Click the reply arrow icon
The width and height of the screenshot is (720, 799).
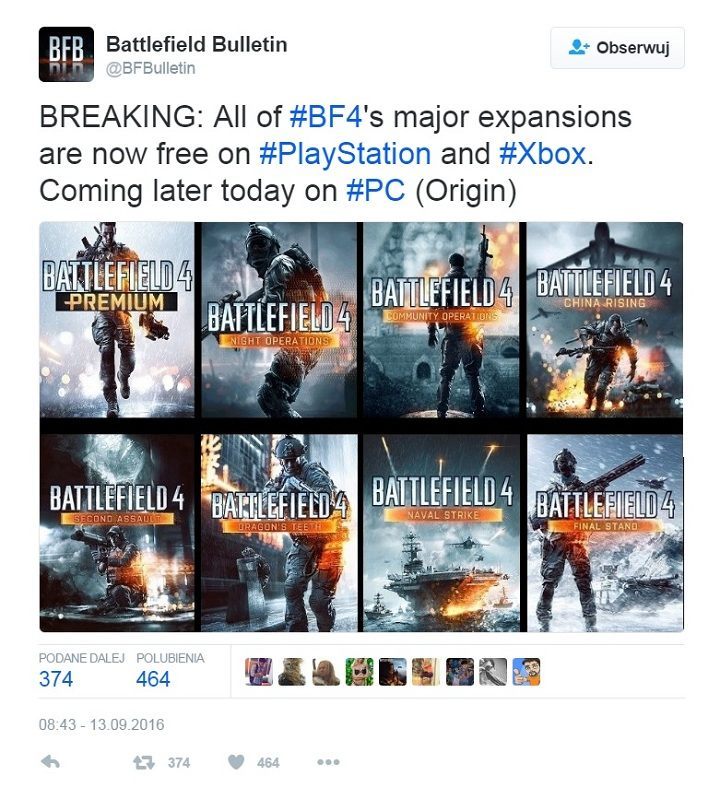click(50, 762)
